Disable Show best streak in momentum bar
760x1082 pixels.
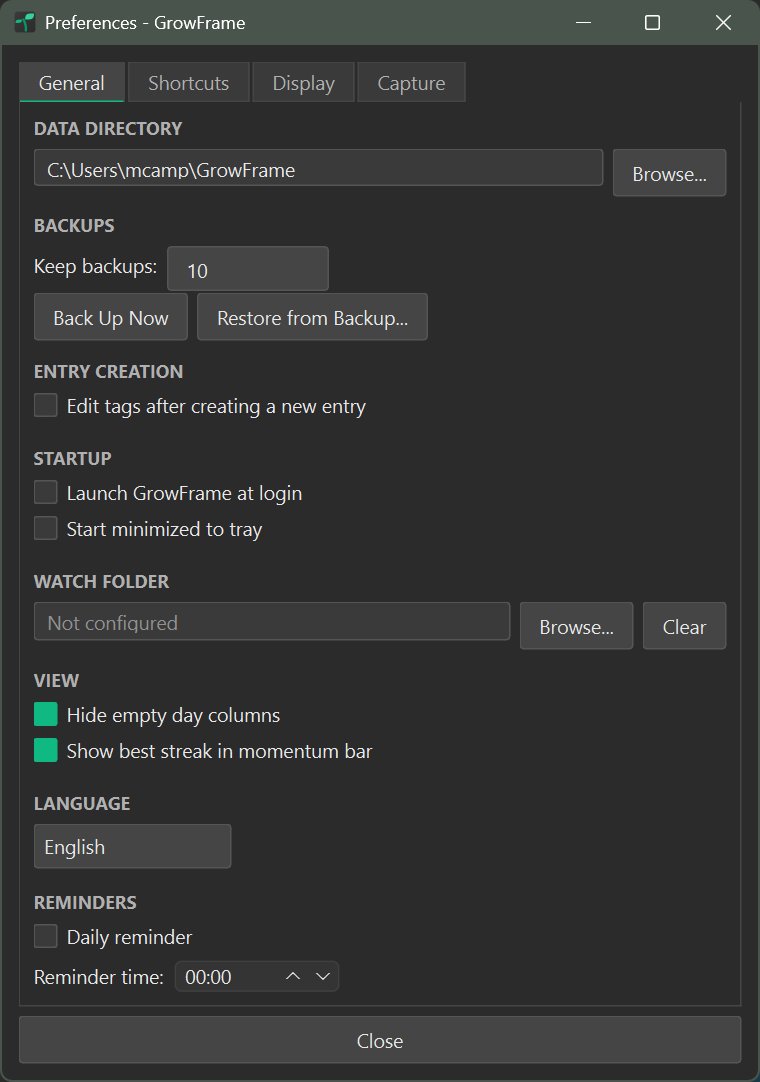click(46, 750)
